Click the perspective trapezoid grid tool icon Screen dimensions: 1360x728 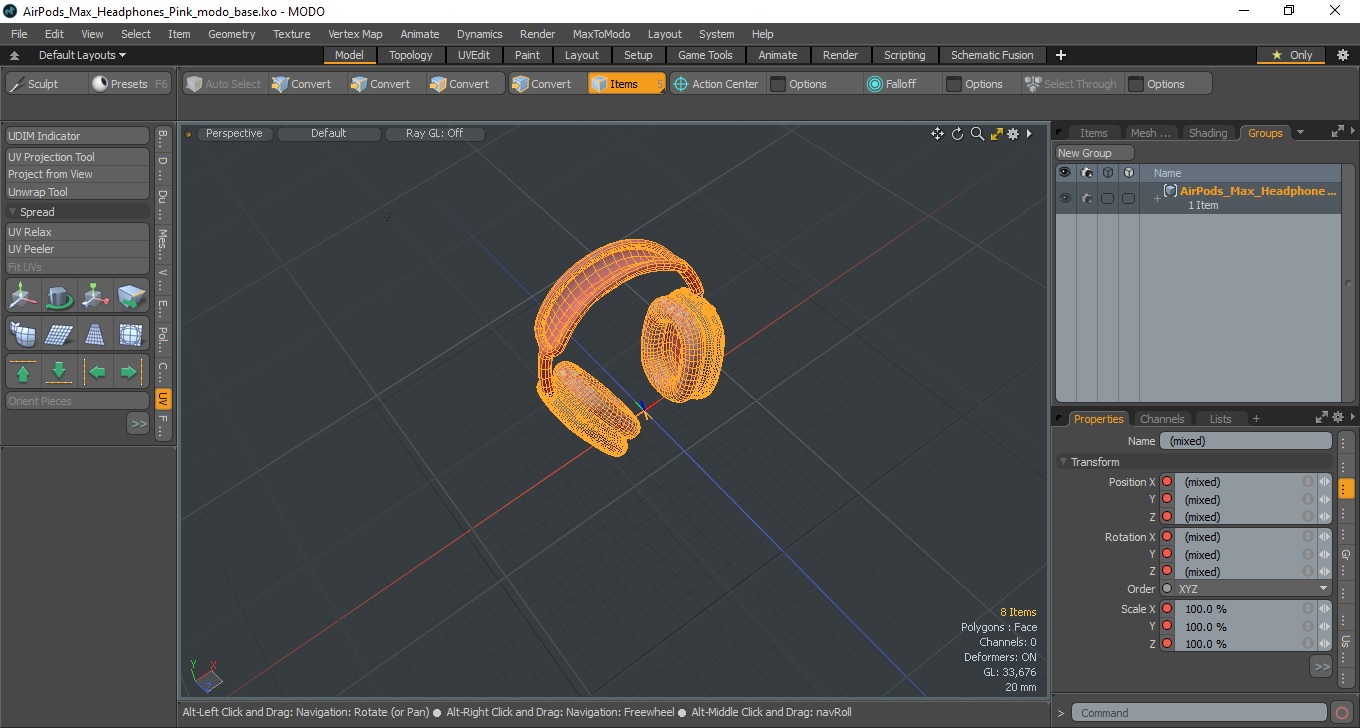tap(96, 334)
